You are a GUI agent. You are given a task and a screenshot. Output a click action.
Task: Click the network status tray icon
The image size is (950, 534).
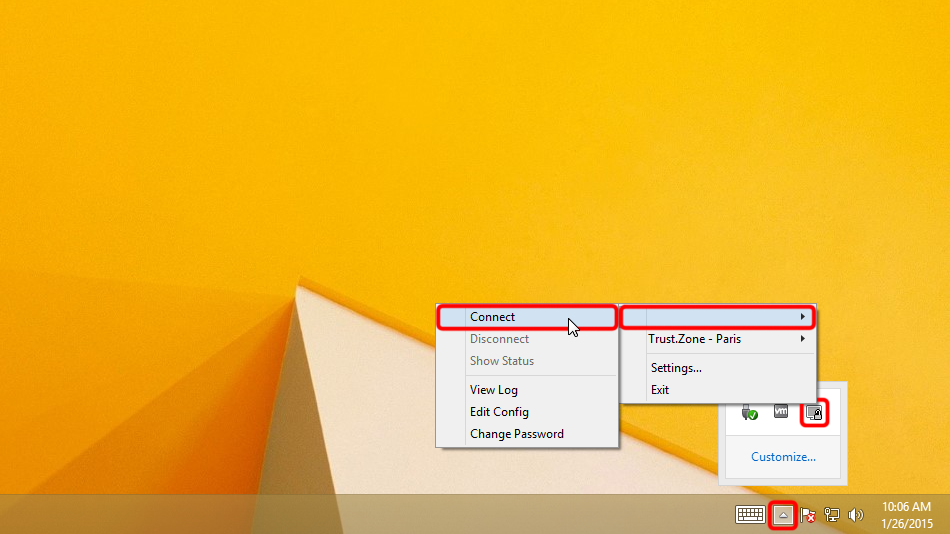click(831, 515)
